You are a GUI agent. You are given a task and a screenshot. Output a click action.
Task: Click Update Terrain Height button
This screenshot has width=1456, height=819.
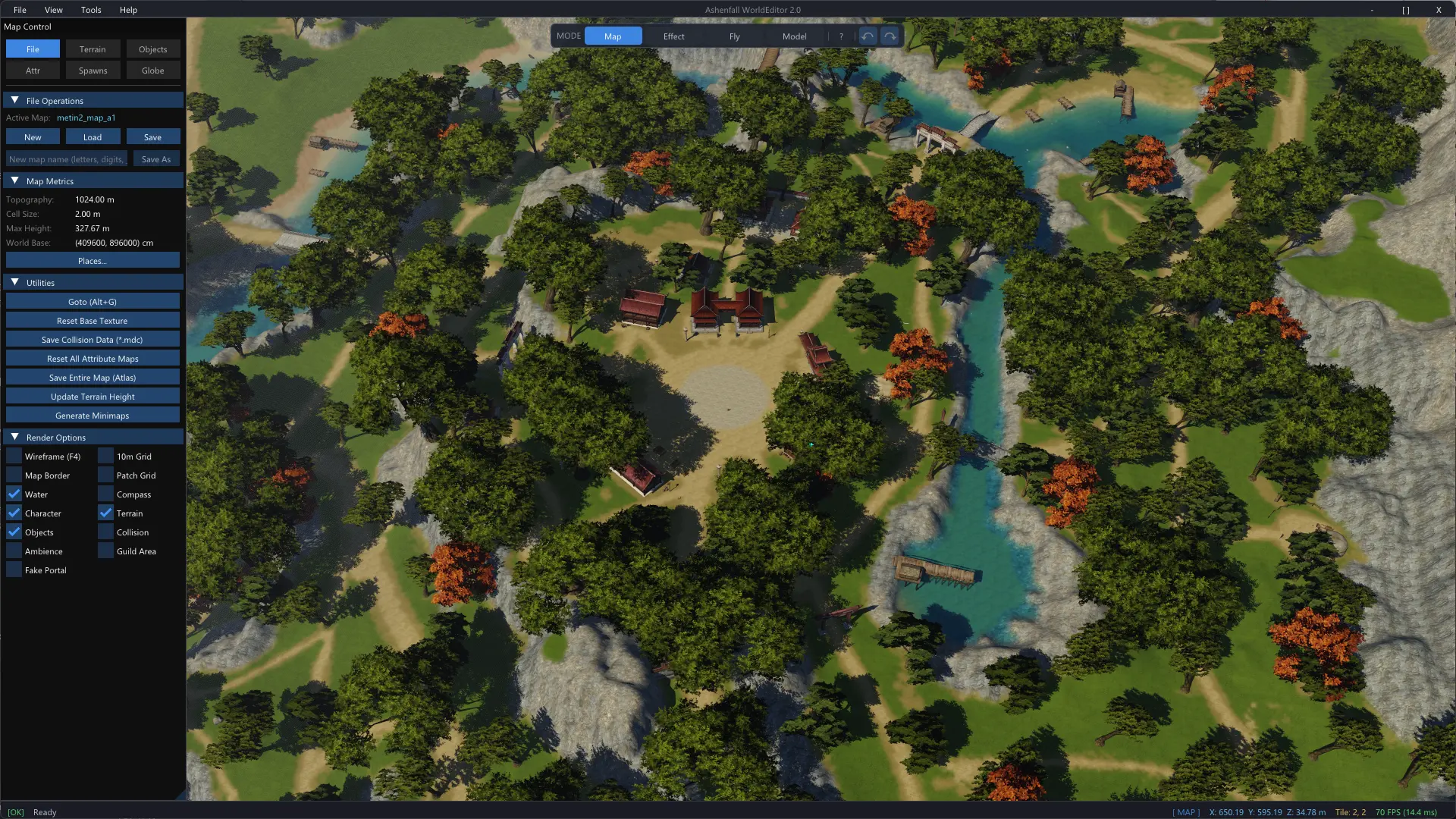pyautogui.click(x=93, y=397)
